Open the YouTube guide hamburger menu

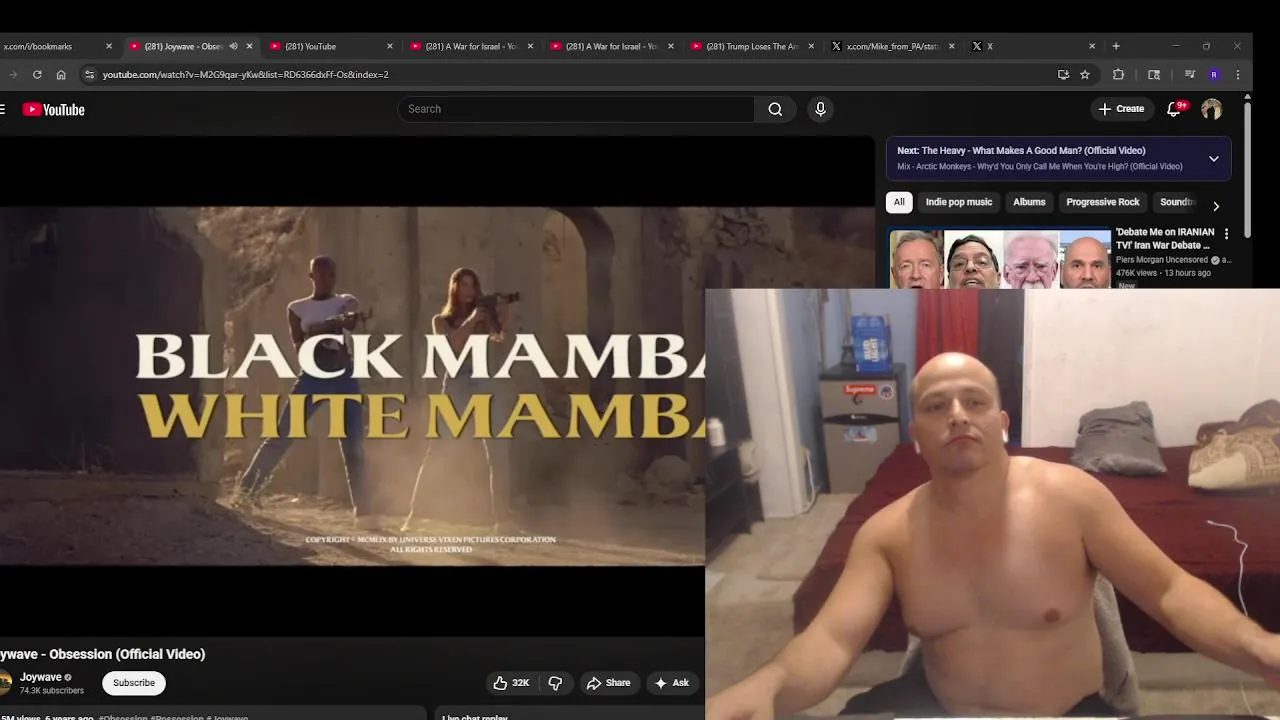pyautogui.click(x=3, y=110)
